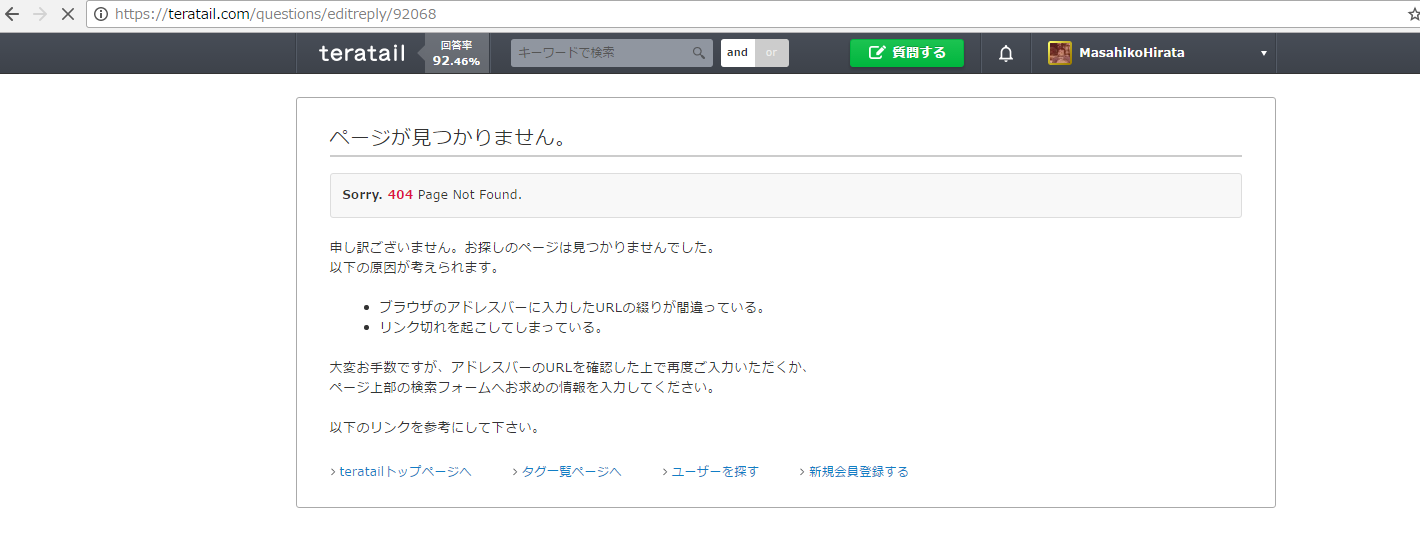Open site info icon in address bar

[x=101, y=14]
